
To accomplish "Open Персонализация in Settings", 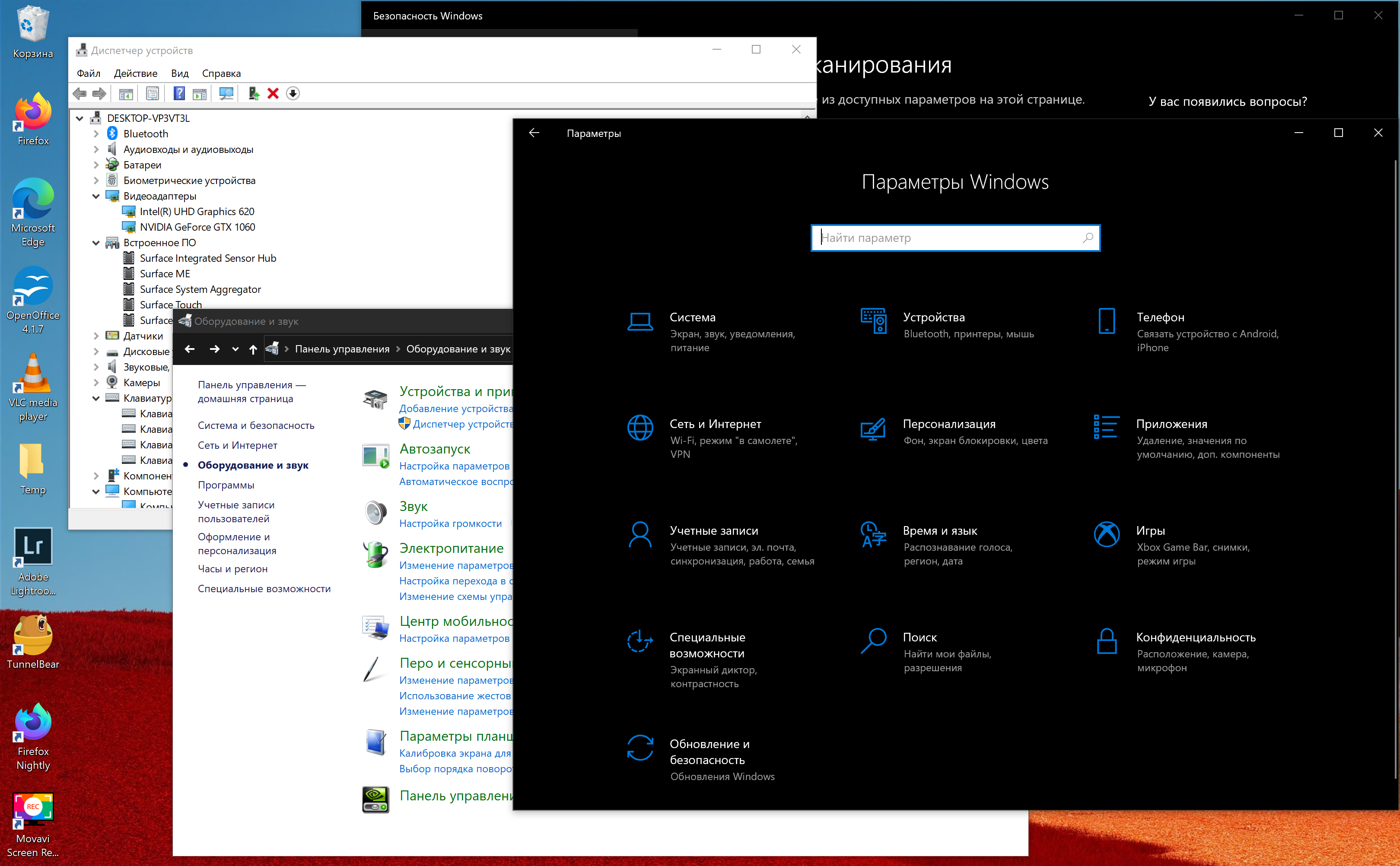I will [954, 432].
